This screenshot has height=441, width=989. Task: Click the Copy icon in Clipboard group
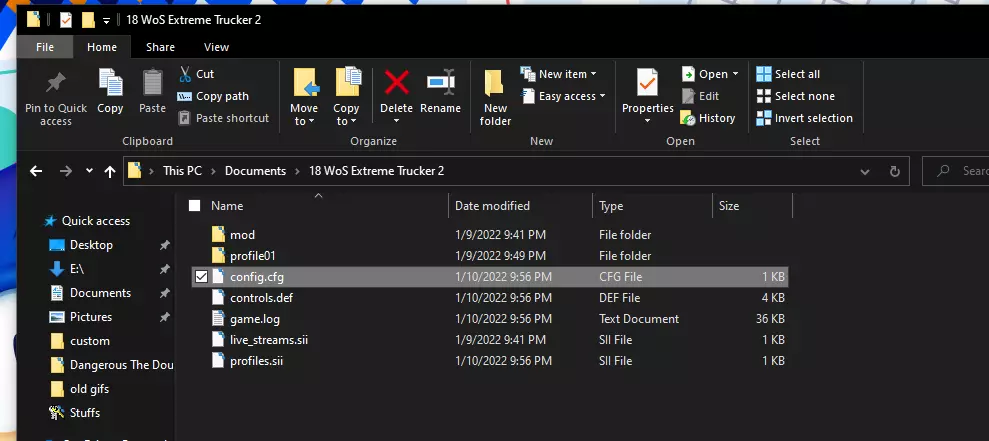pos(110,83)
